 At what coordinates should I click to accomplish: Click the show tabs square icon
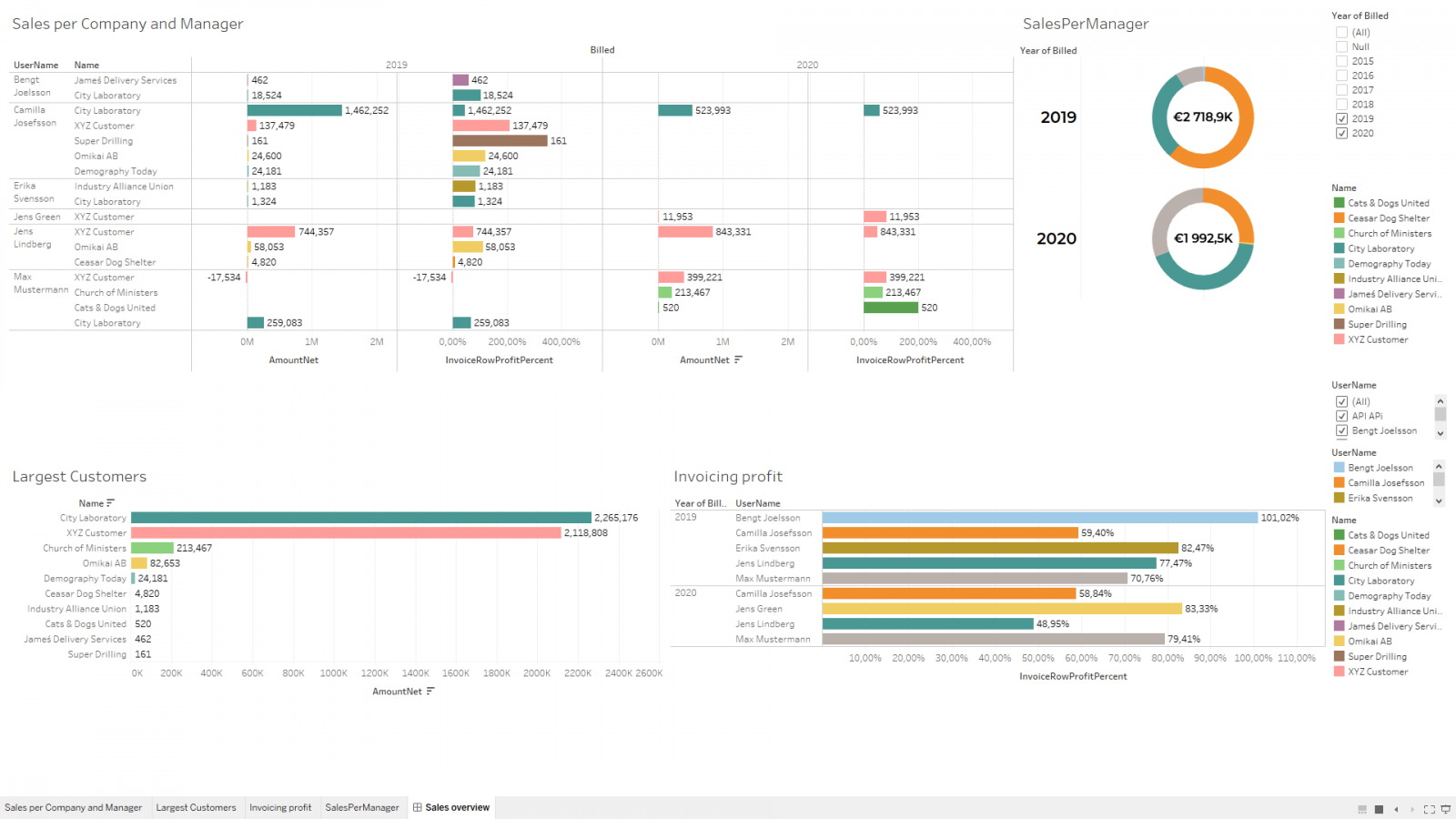[1379, 809]
